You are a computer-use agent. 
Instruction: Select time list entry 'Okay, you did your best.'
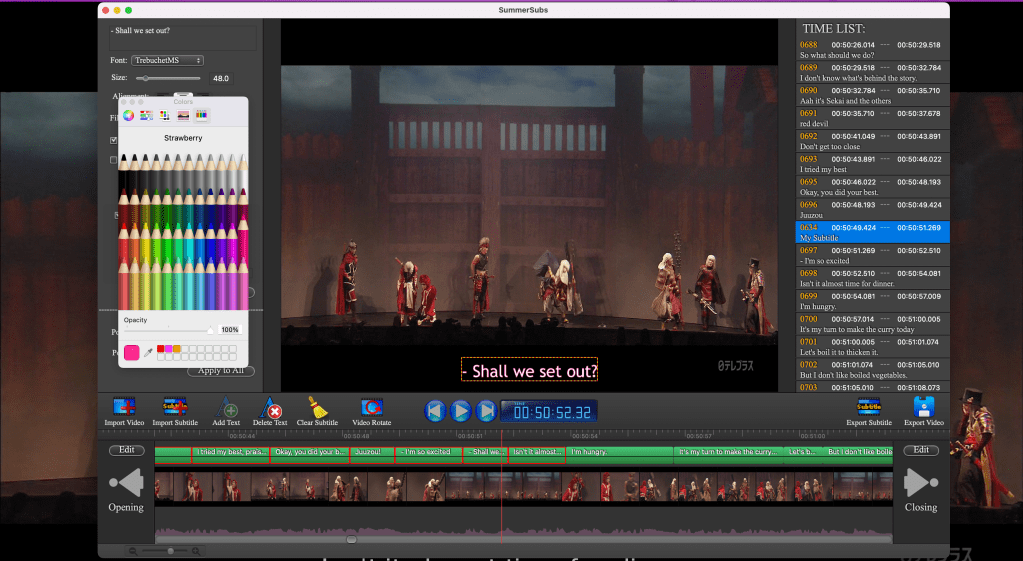click(873, 187)
